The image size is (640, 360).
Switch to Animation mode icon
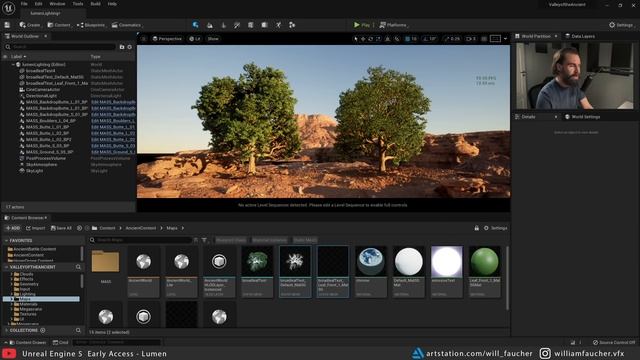point(292,25)
